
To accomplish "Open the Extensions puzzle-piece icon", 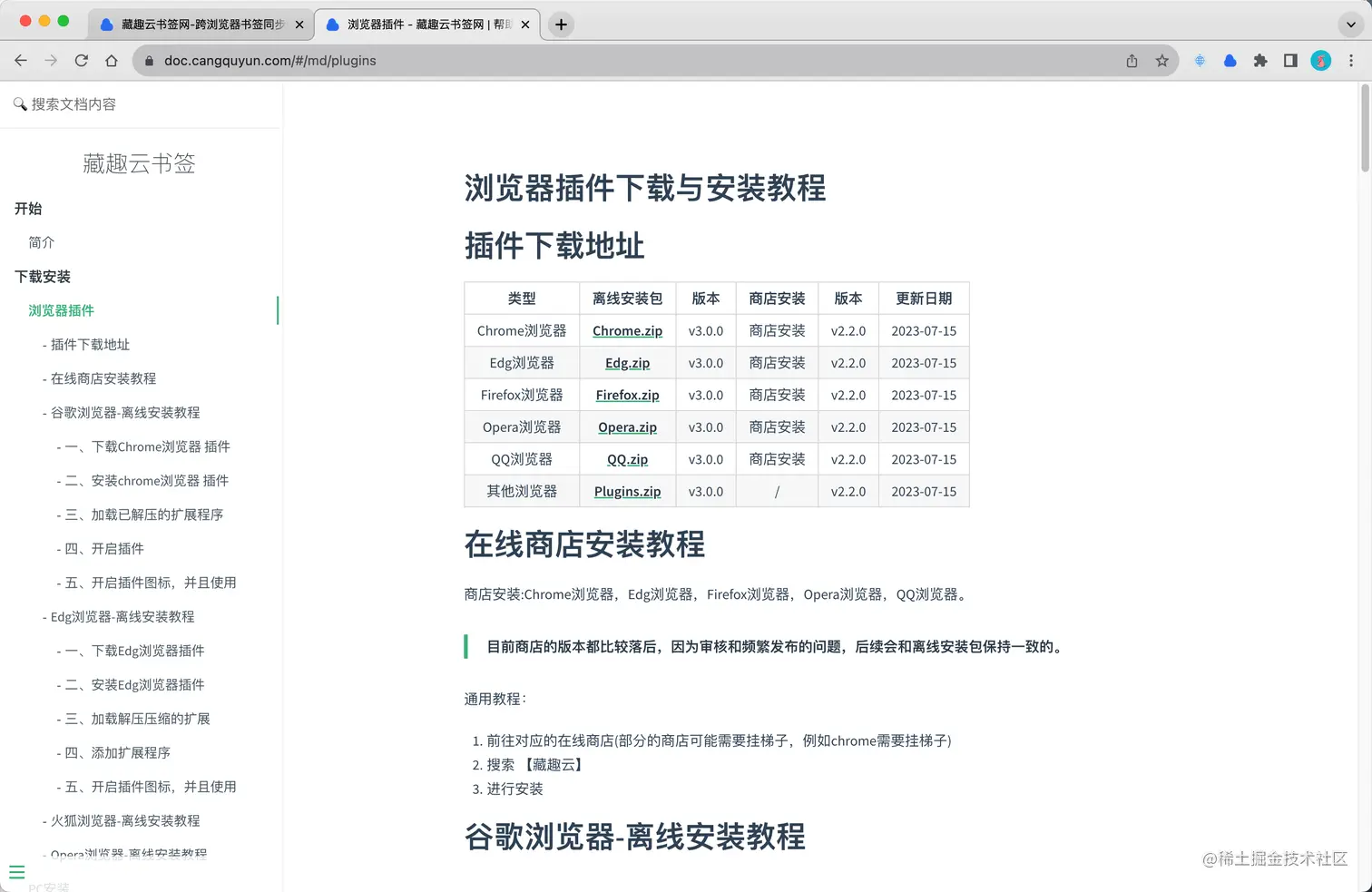I will coord(1260,61).
